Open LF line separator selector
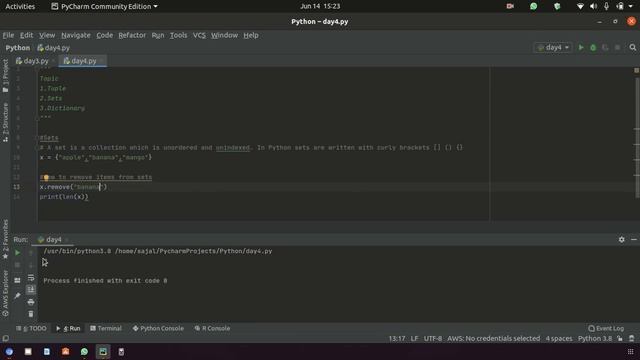The width and height of the screenshot is (640, 360). tap(414, 338)
